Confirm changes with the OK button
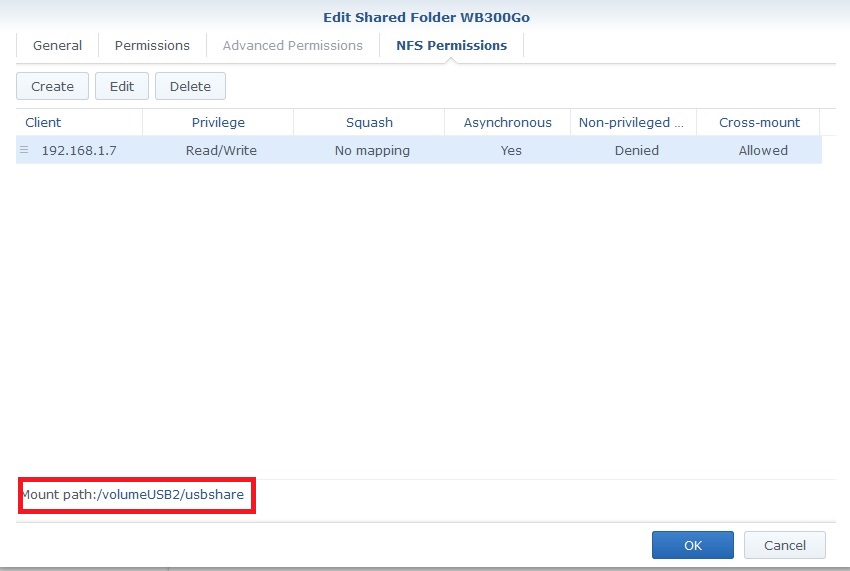The height and width of the screenshot is (571, 850). 693,545
